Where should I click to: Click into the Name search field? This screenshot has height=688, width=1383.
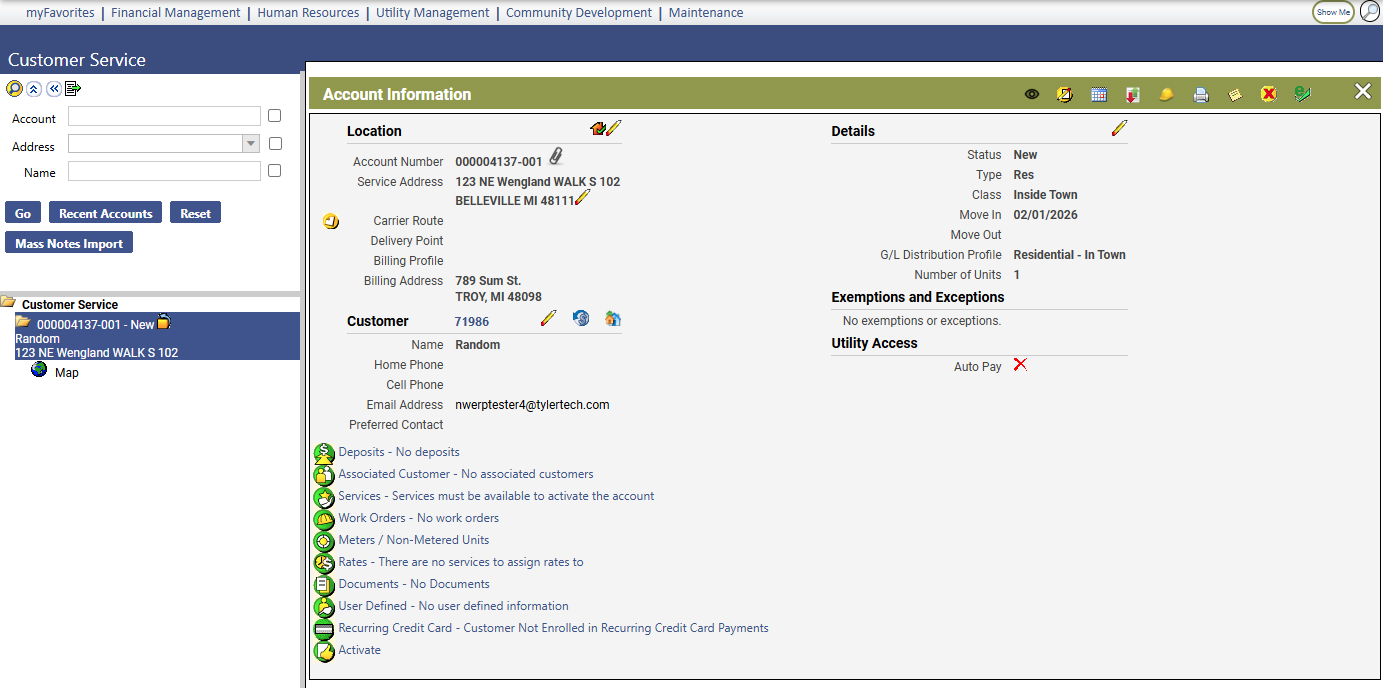[x=164, y=172]
